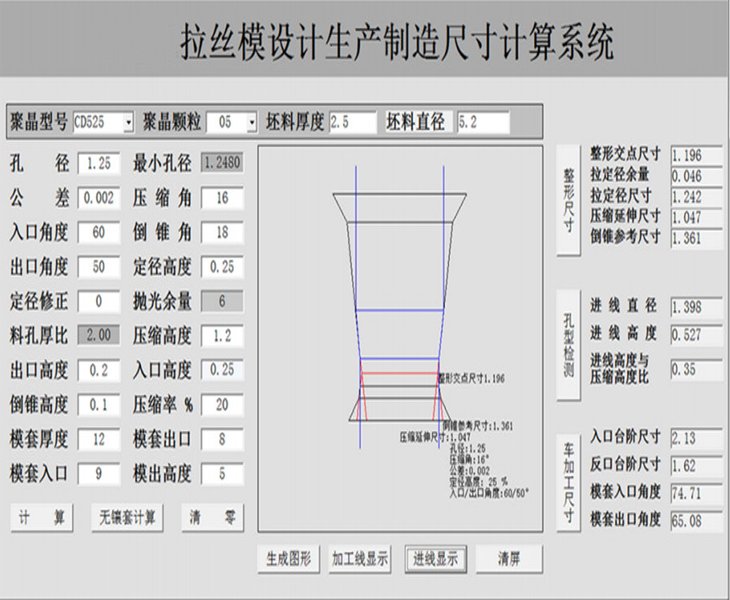Click the 进线直径 output showing 1.398
This screenshot has width=730, height=600.
pyautogui.click(x=696, y=307)
